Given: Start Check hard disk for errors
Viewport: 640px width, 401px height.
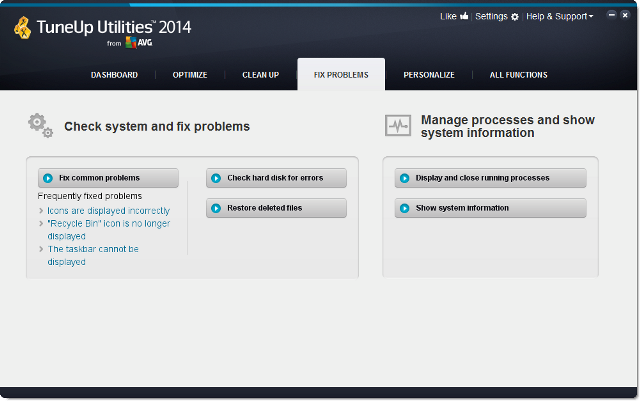Looking at the screenshot, I should [x=276, y=178].
